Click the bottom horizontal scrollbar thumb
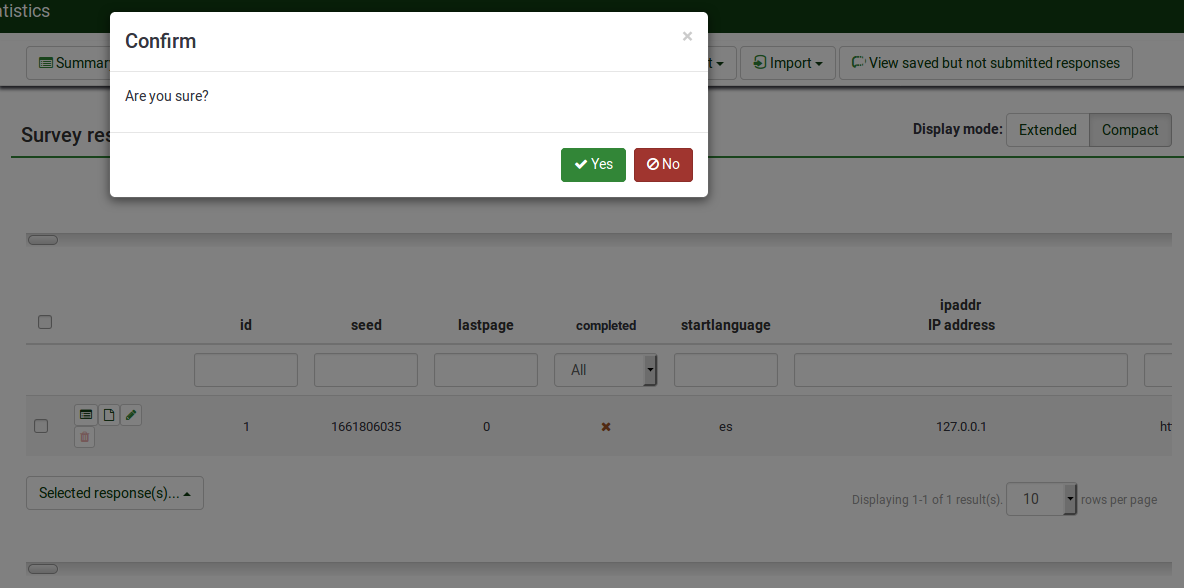The height and width of the screenshot is (588, 1184). point(43,568)
